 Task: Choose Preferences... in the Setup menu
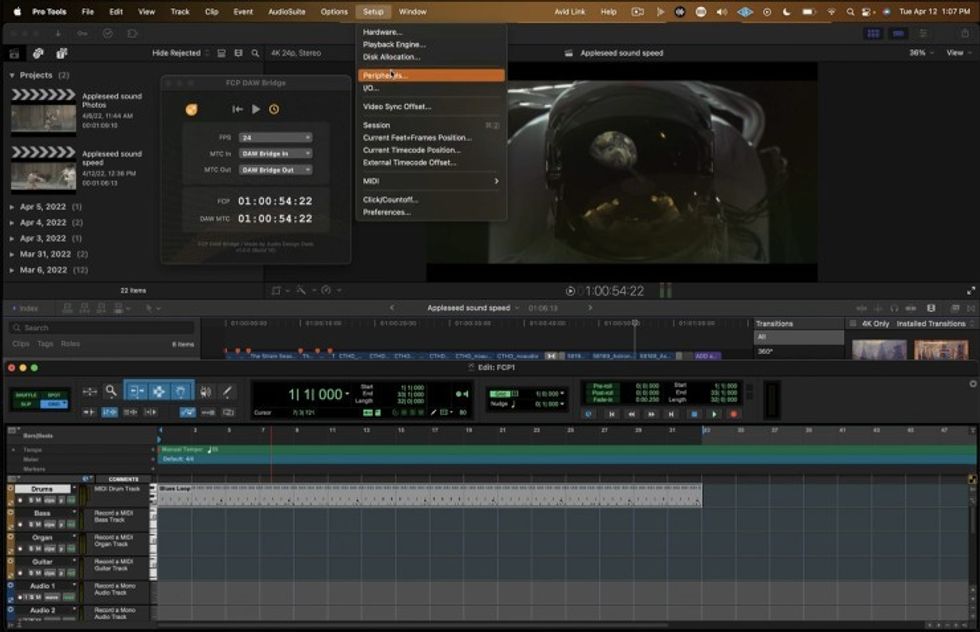coord(431,213)
